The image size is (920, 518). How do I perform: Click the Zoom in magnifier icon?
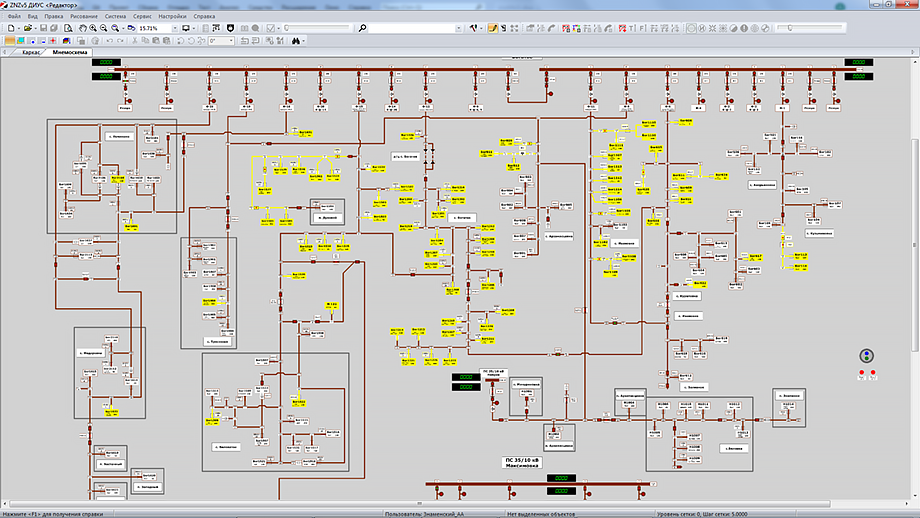pos(92,29)
